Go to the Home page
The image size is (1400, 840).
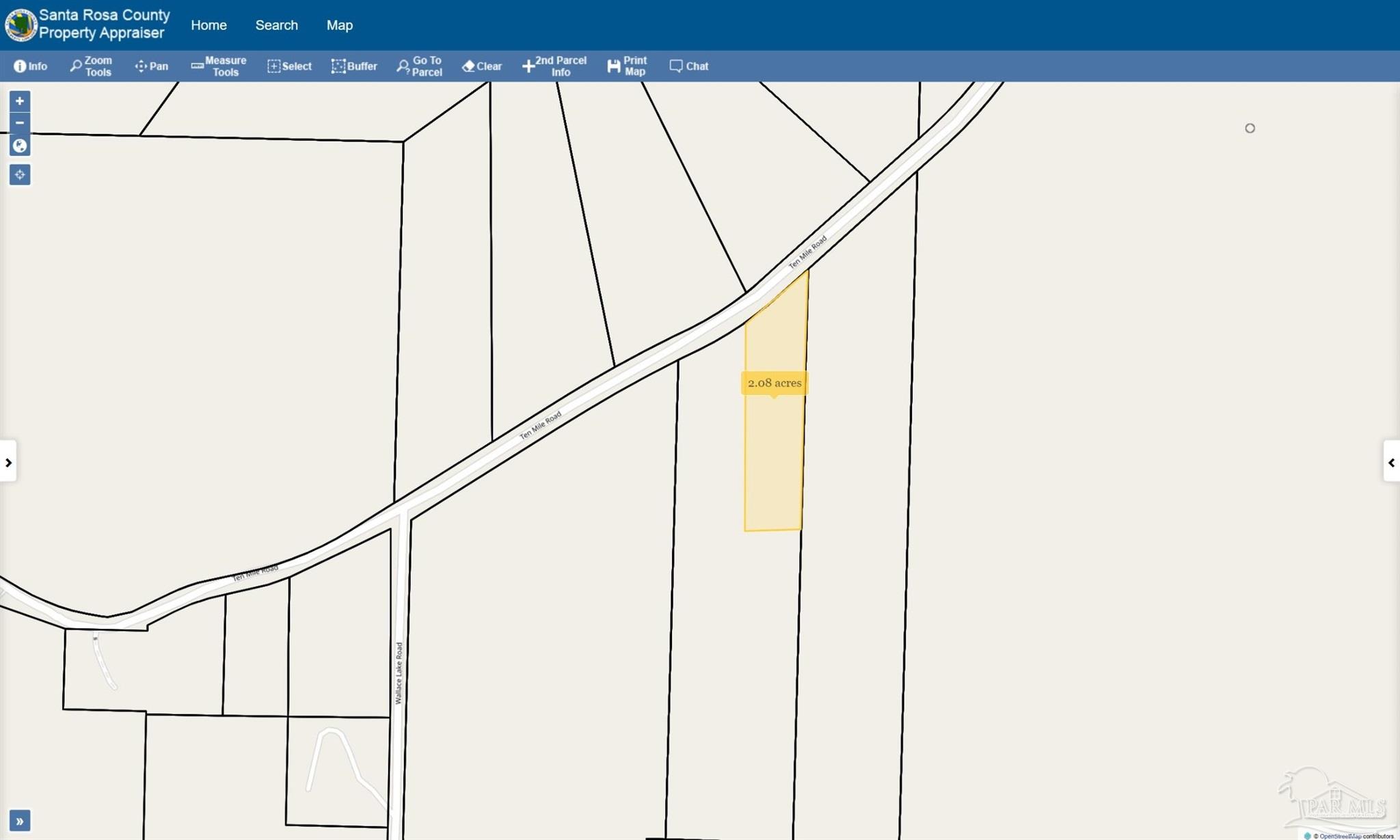tap(209, 25)
